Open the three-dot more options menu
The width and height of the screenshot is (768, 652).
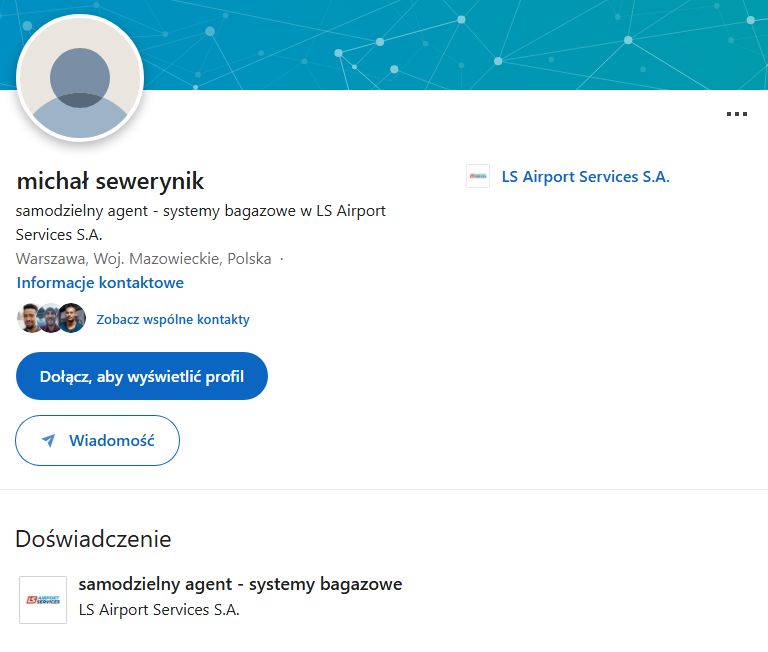tap(736, 115)
